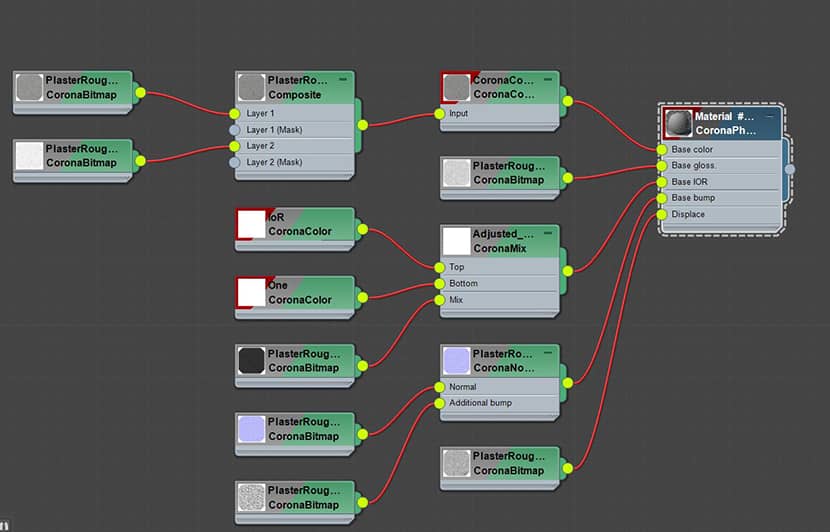Click the dark PlasterRoug CoronaBitmap thumbnail
The image size is (830, 532).
pyautogui.click(x=251, y=360)
